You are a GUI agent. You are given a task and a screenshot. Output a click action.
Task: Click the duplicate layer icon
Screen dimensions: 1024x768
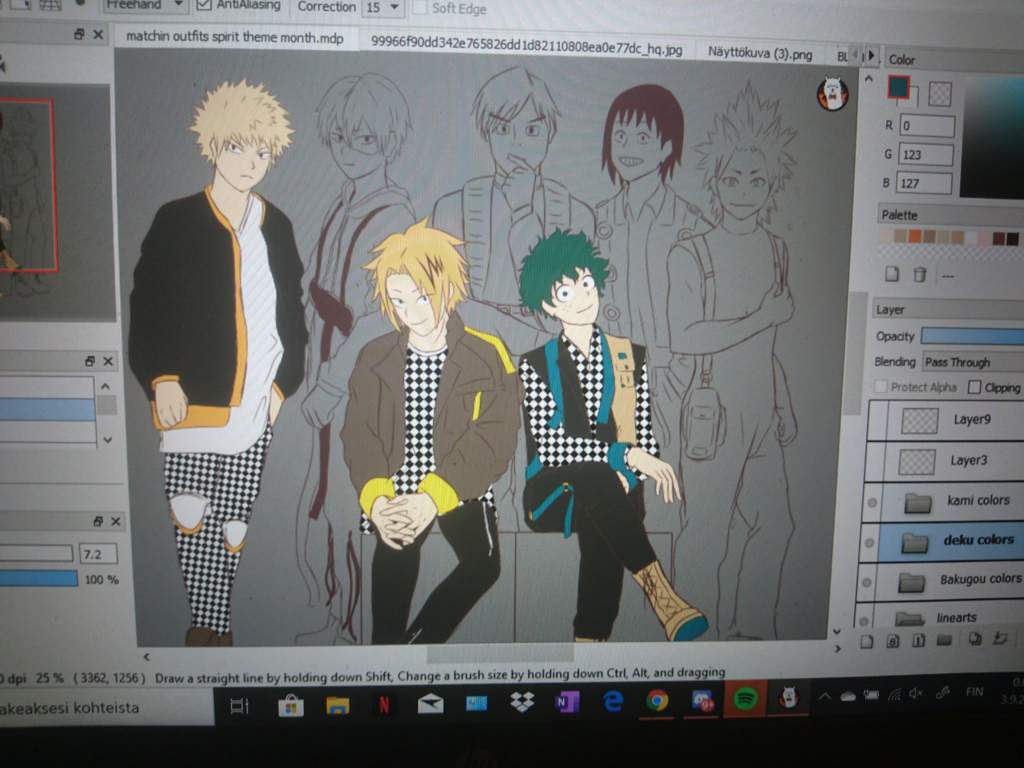click(973, 640)
